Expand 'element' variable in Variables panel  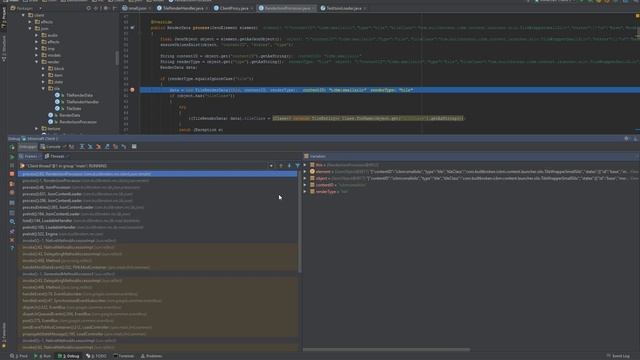[305, 172]
